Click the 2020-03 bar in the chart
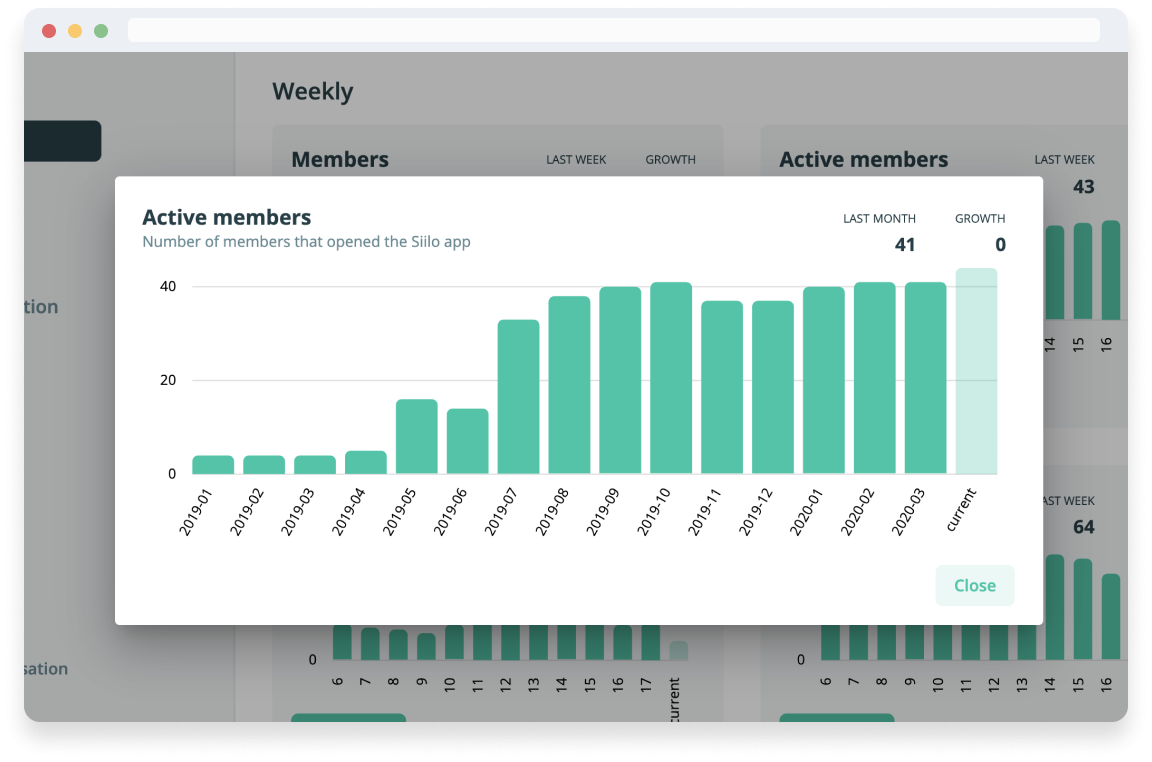This screenshot has height=762, width=1152. click(925, 378)
